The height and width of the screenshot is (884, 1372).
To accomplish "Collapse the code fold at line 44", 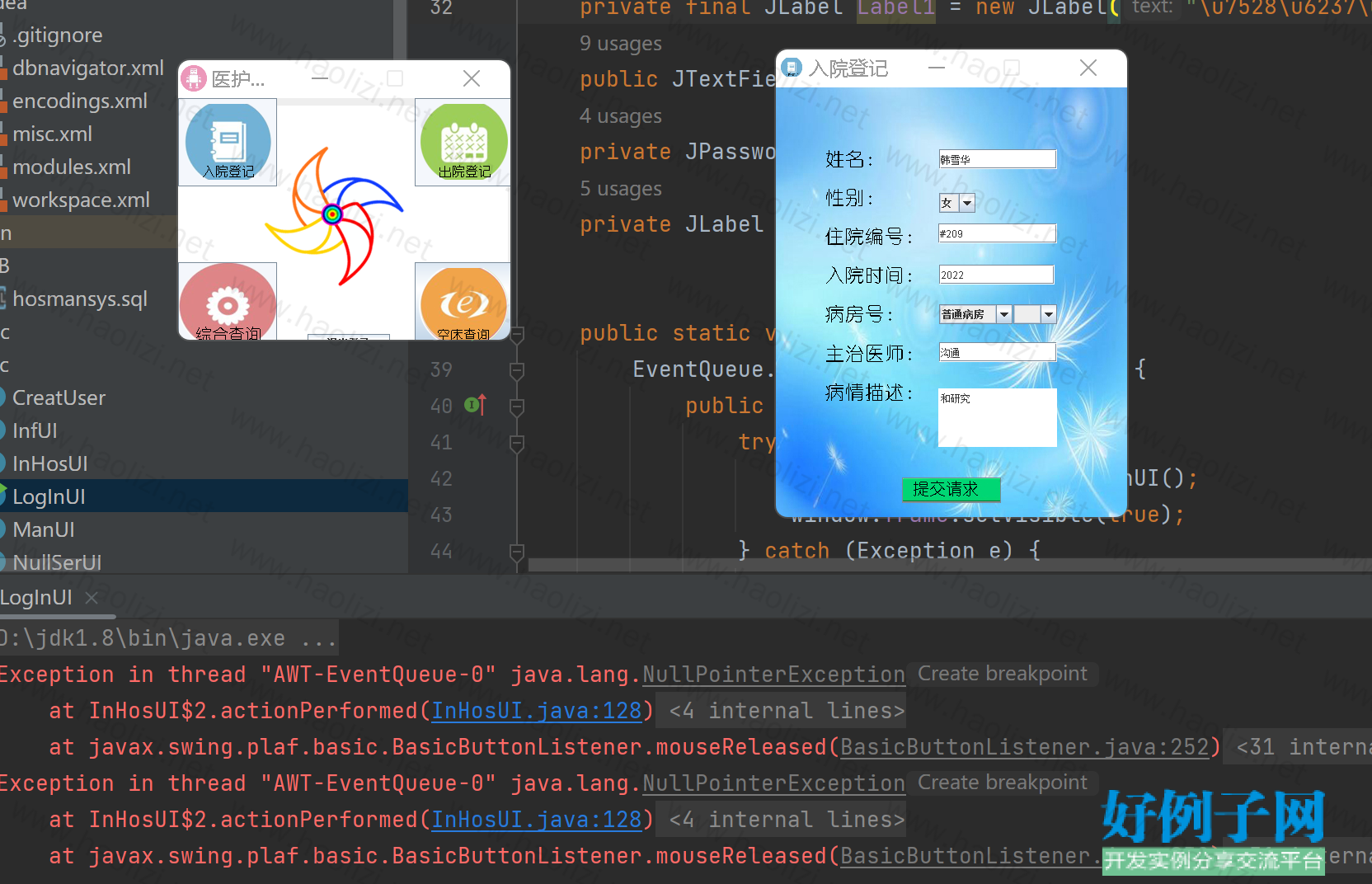I will 517,551.
